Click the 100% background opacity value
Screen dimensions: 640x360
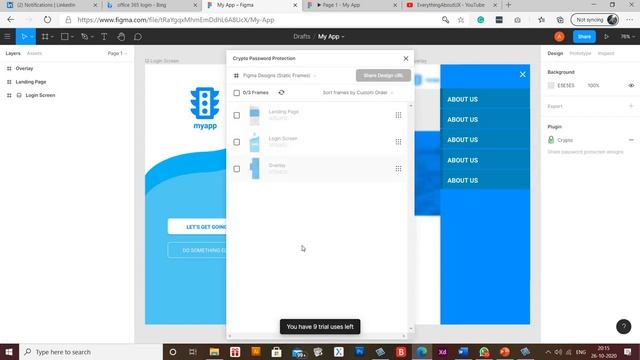(593, 86)
